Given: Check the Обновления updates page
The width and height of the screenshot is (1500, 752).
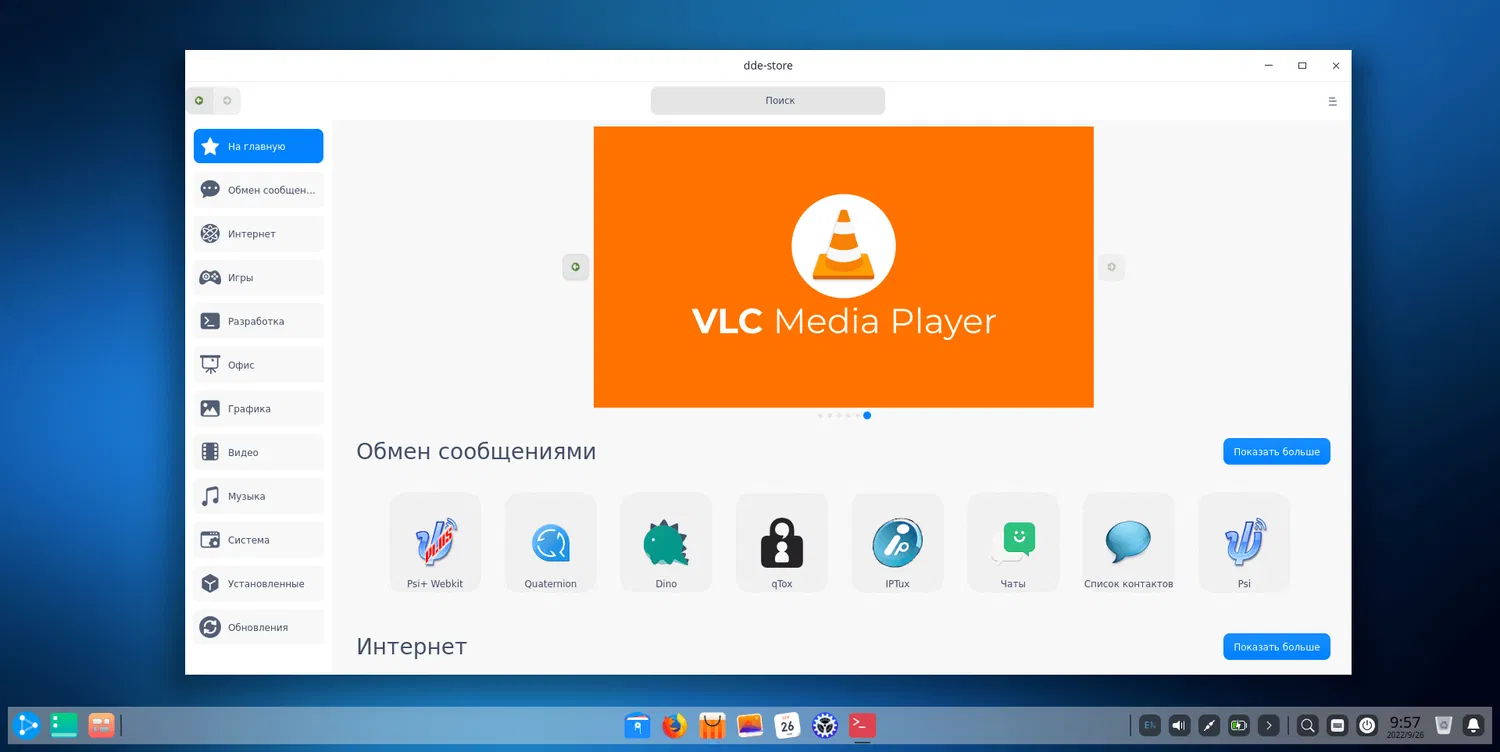Looking at the screenshot, I should pos(258,628).
